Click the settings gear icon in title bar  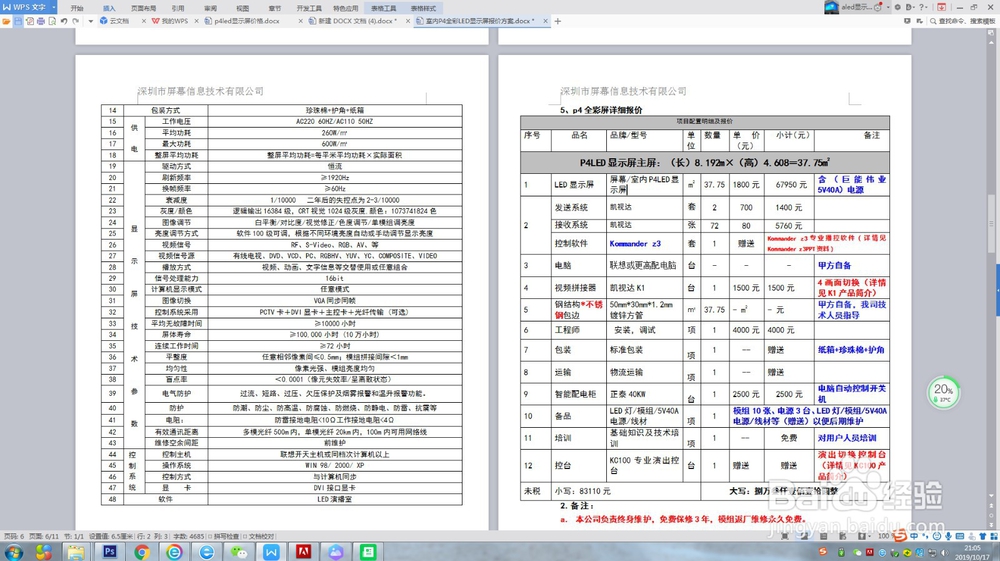898,8
